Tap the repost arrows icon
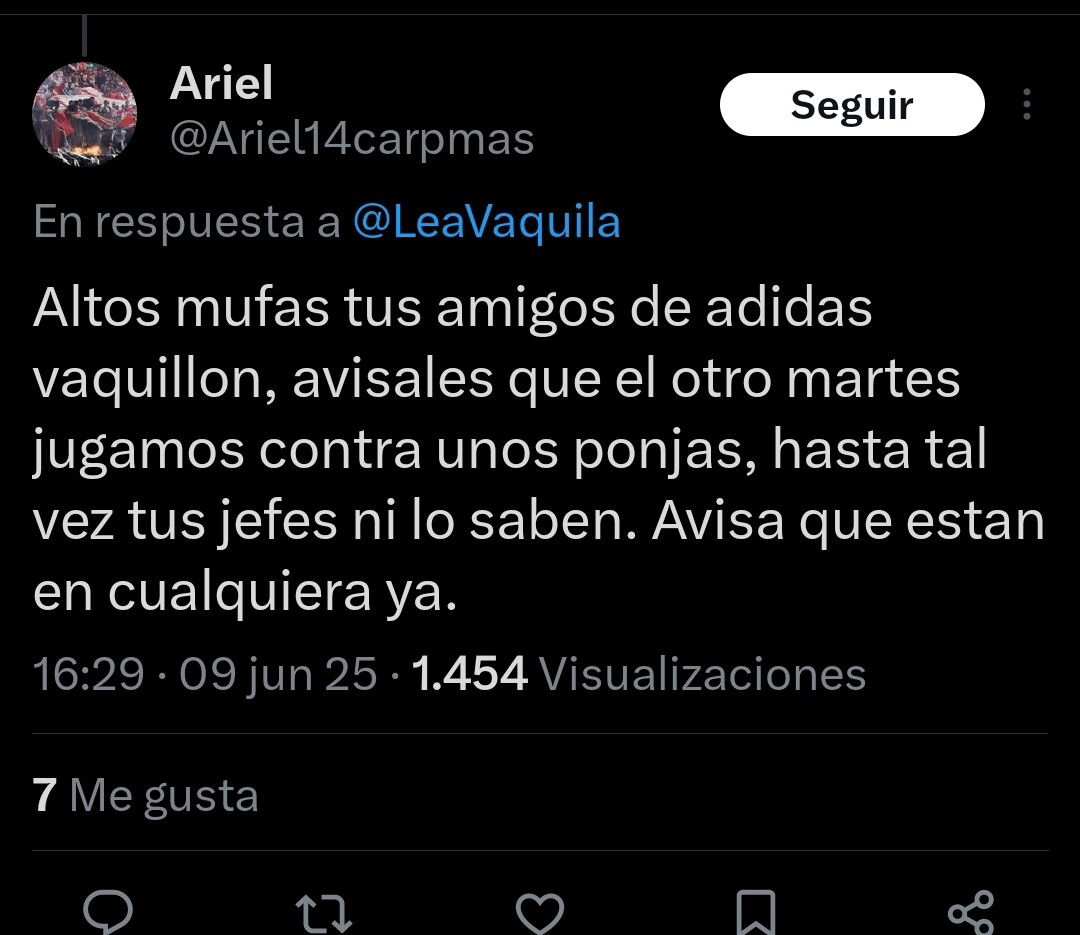The height and width of the screenshot is (935, 1080). click(x=324, y=913)
